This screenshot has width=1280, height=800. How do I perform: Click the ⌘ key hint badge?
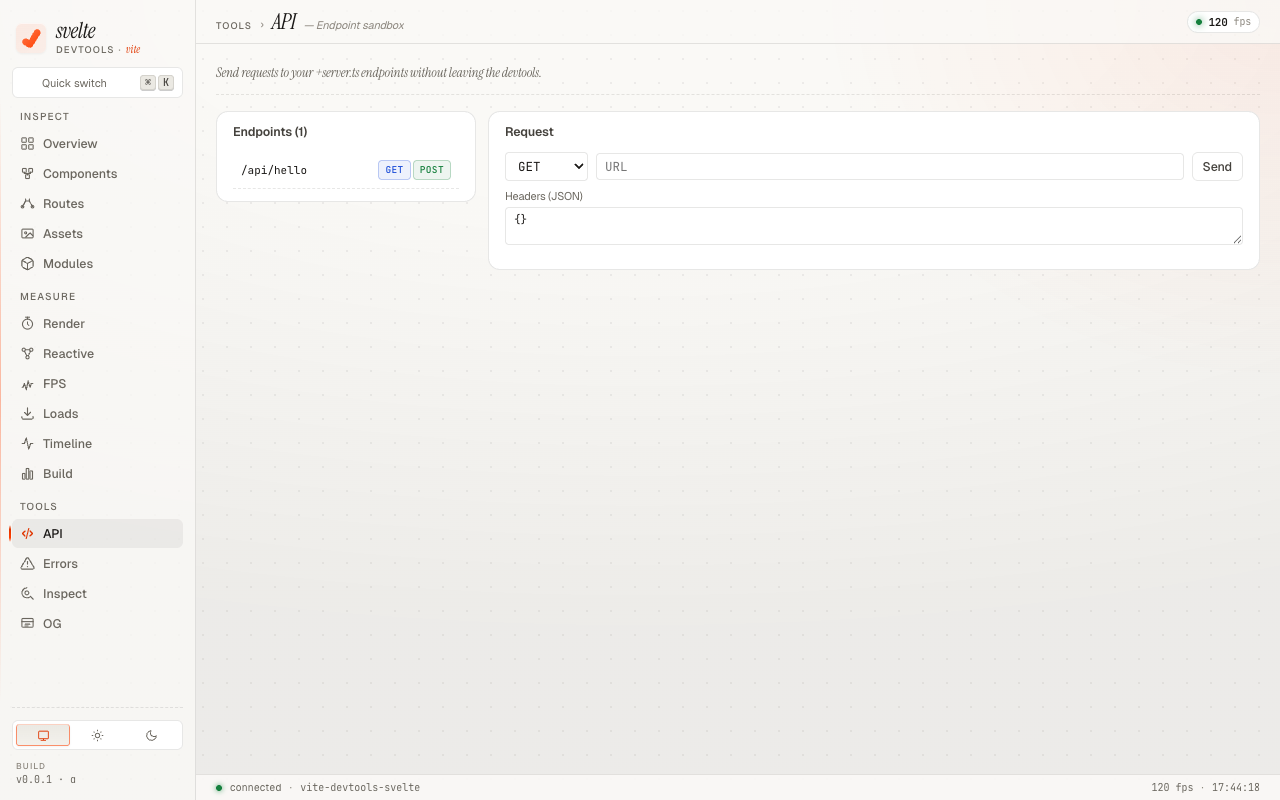148,83
